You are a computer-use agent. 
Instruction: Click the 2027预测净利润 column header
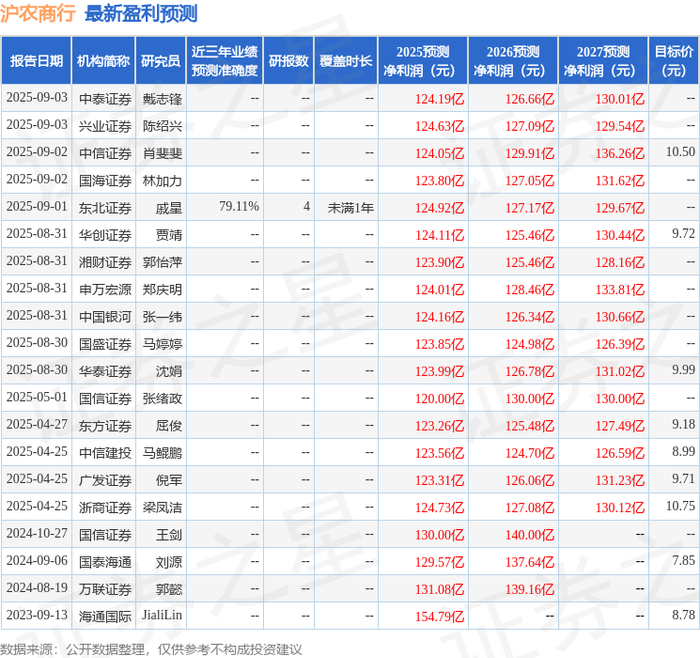(x=603, y=61)
